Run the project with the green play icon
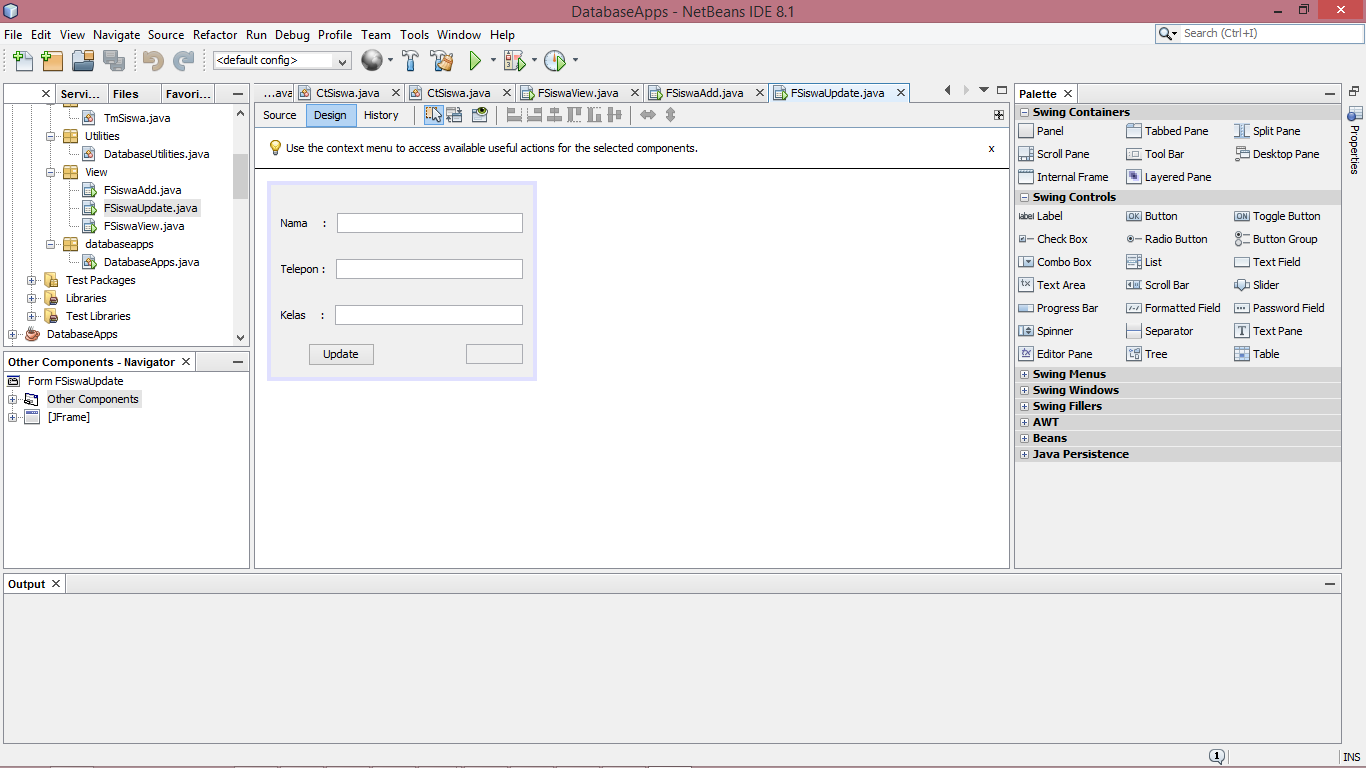This screenshot has width=1366, height=768. point(476,61)
